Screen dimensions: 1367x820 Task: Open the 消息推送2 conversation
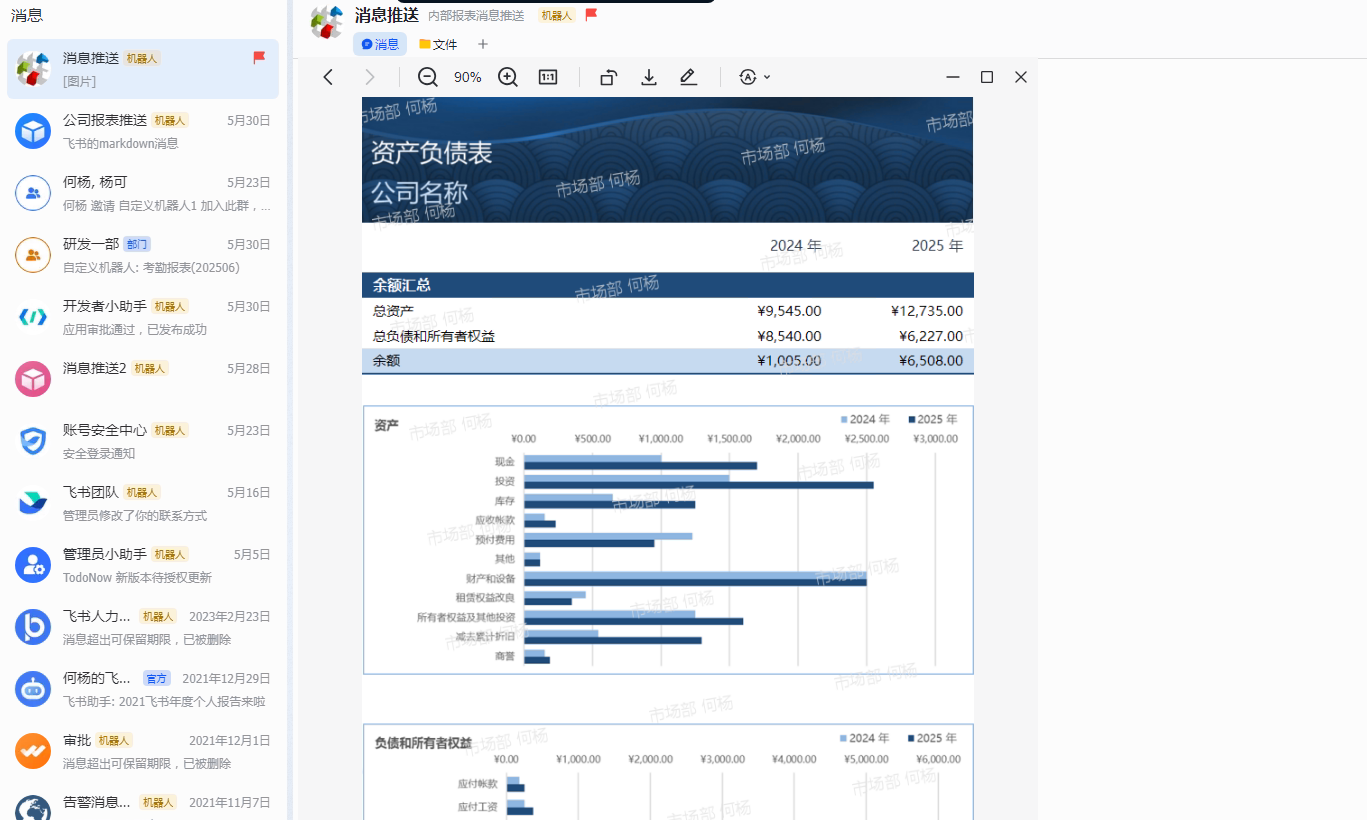(143, 379)
